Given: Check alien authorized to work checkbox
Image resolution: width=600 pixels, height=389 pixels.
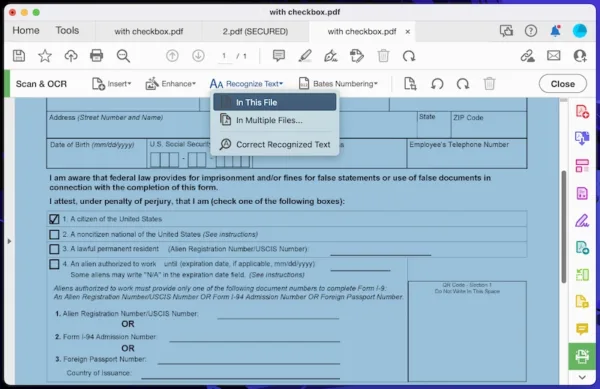Looking at the screenshot, I should pyautogui.click(x=54, y=264).
